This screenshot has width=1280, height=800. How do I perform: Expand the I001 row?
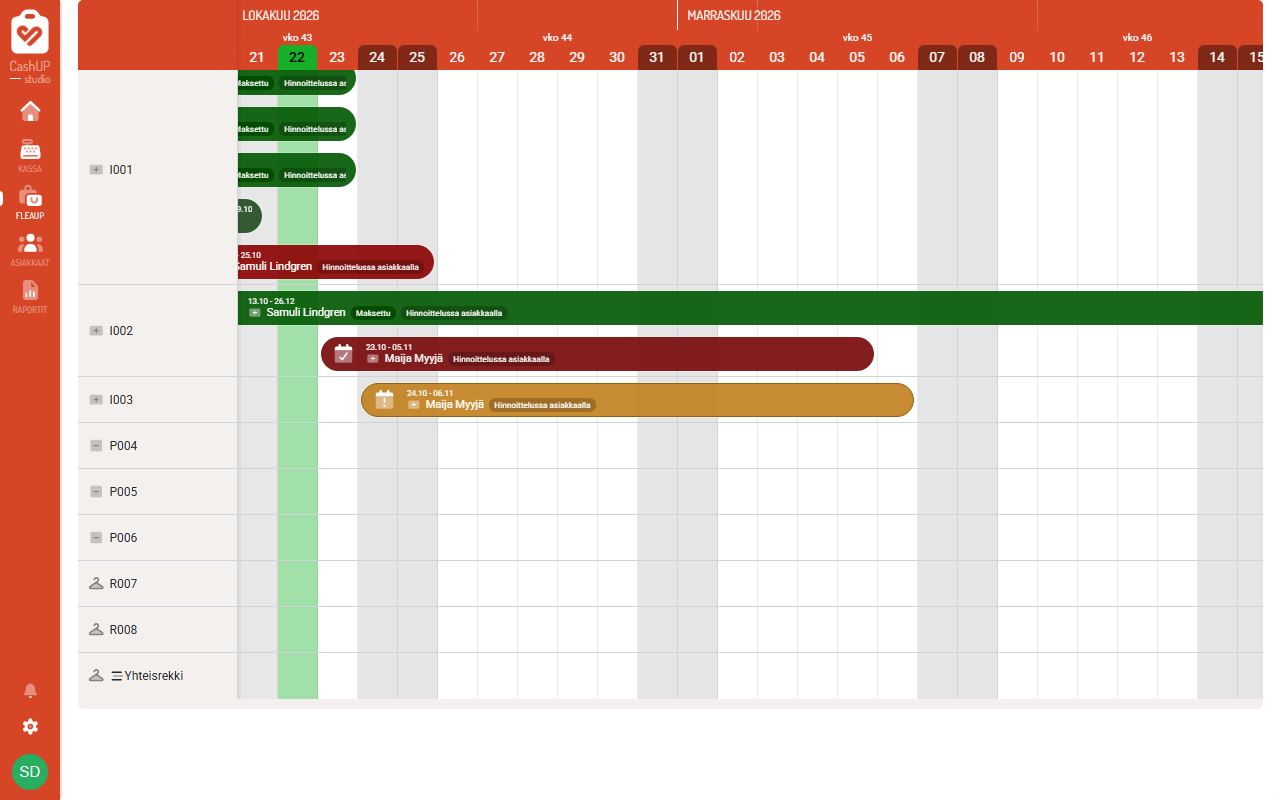tap(96, 170)
